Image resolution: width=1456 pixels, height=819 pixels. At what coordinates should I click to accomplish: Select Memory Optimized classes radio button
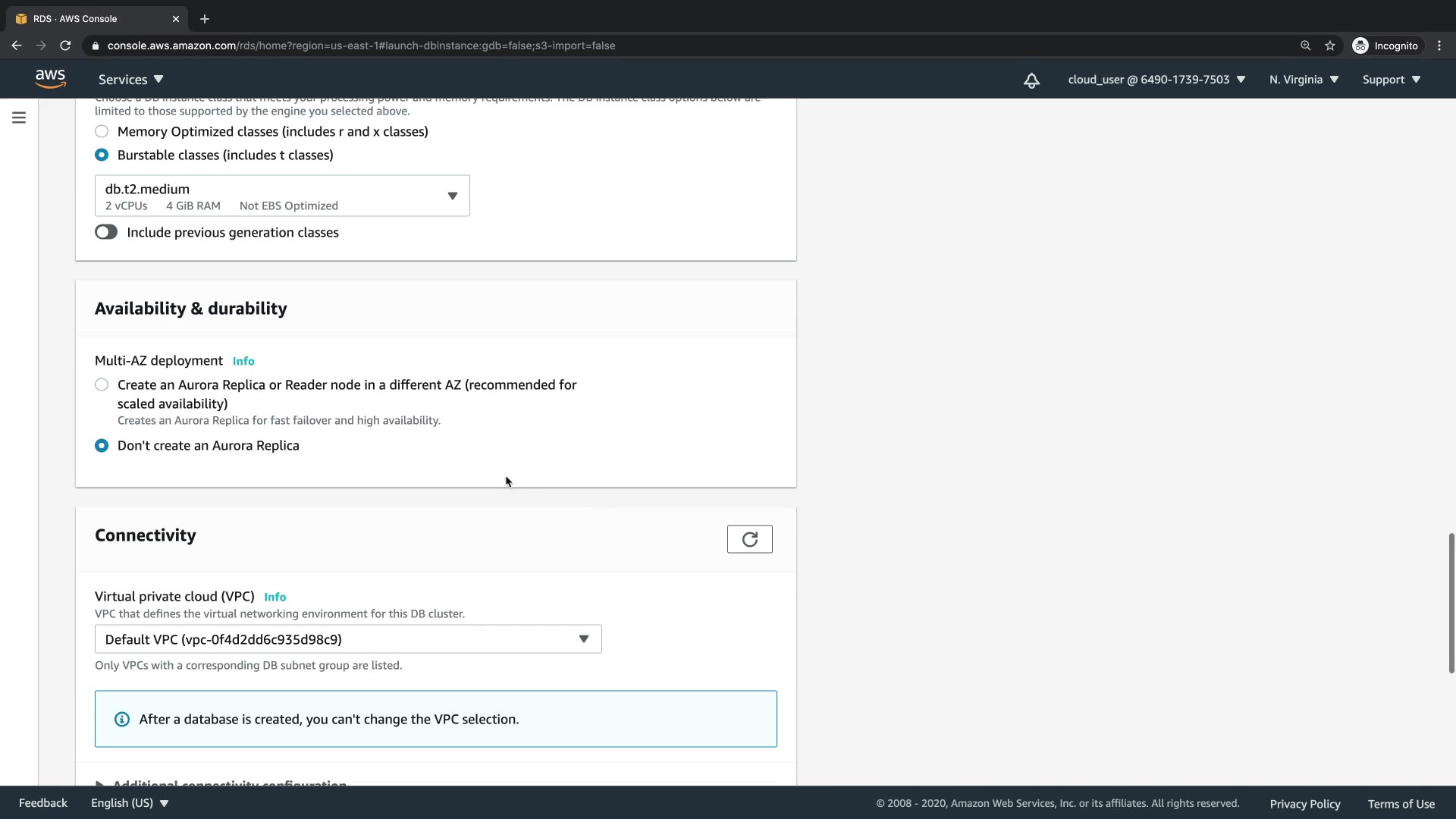pos(102,131)
